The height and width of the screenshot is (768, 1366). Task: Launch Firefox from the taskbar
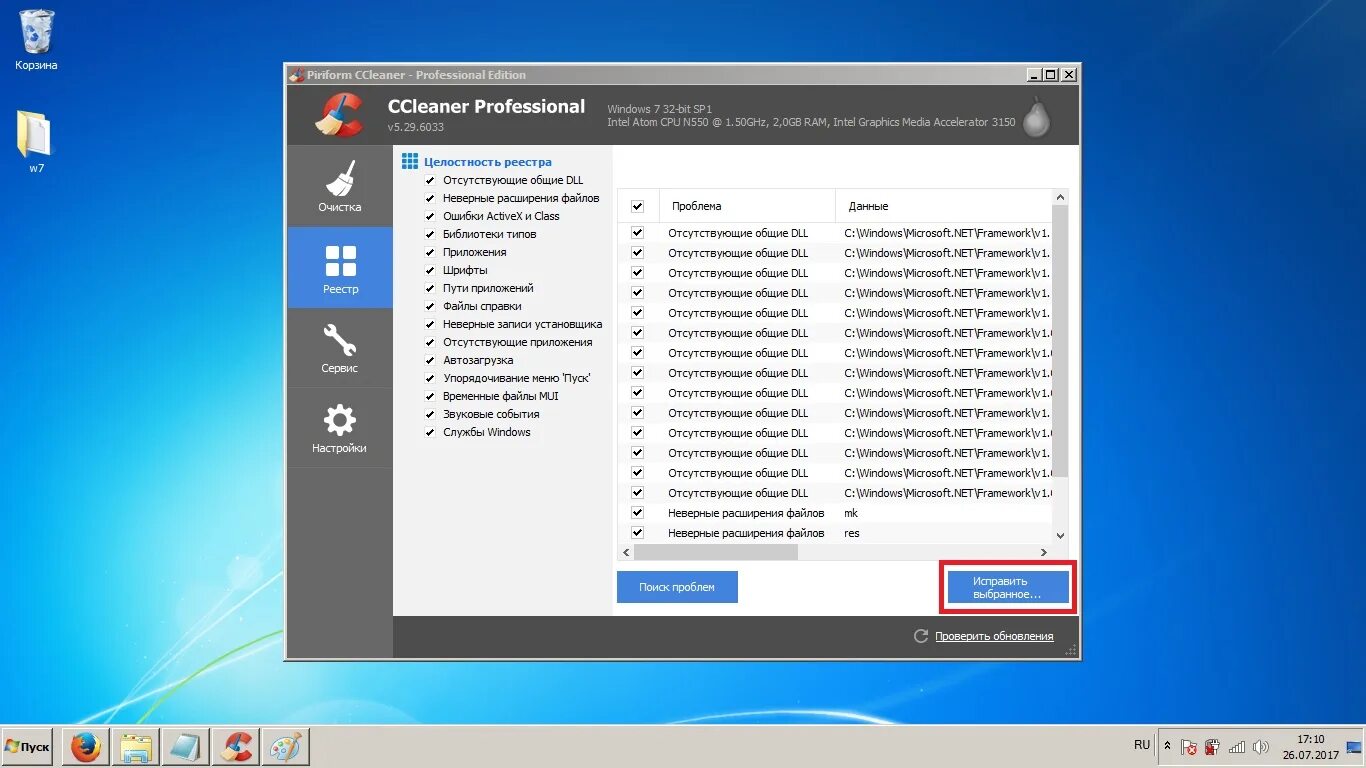(86, 747)
